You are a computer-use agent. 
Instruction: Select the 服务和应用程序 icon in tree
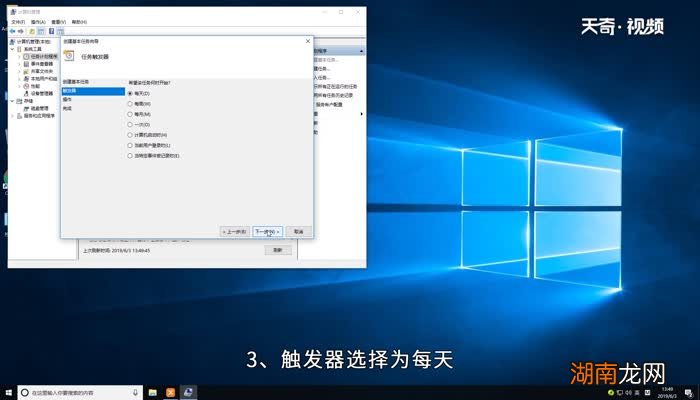19,116
